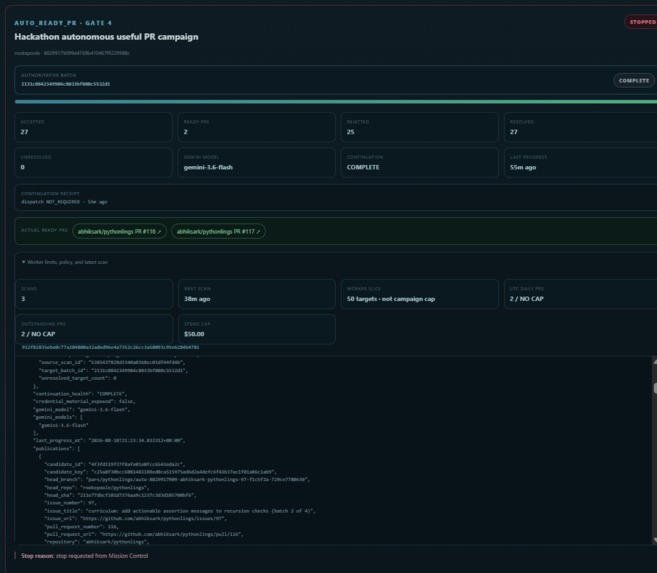Select the Continuation card value COMPLETE
The height and width of the screenshot is (573, 657).
click(x=363, y=167)
